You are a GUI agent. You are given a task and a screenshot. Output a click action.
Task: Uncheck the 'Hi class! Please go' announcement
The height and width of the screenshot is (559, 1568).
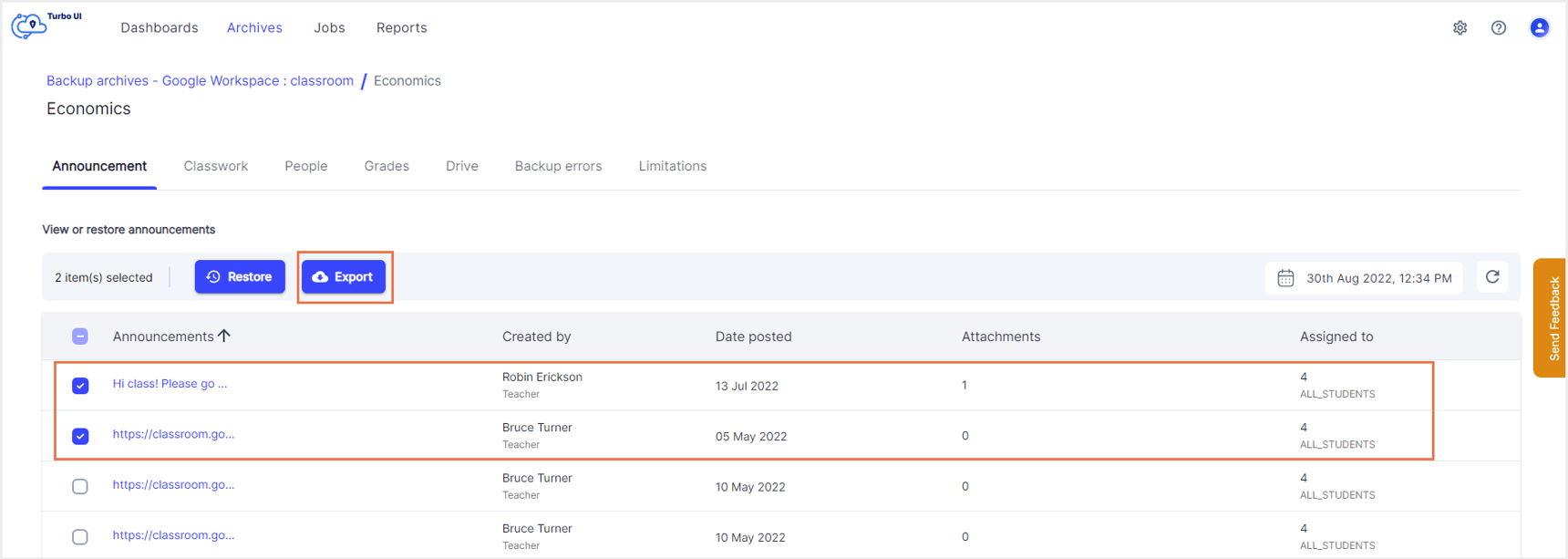80,385
